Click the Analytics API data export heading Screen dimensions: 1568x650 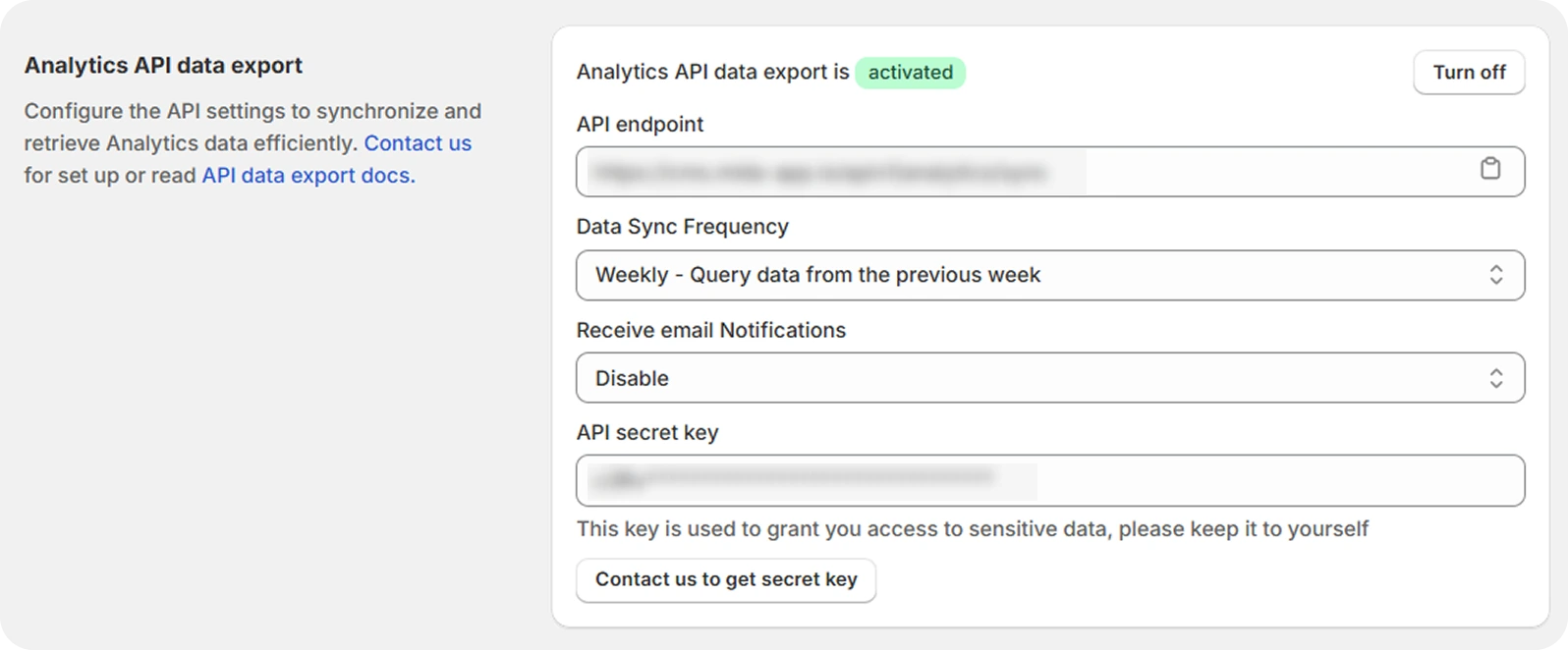pyautogui.click(x=163, y=66)
